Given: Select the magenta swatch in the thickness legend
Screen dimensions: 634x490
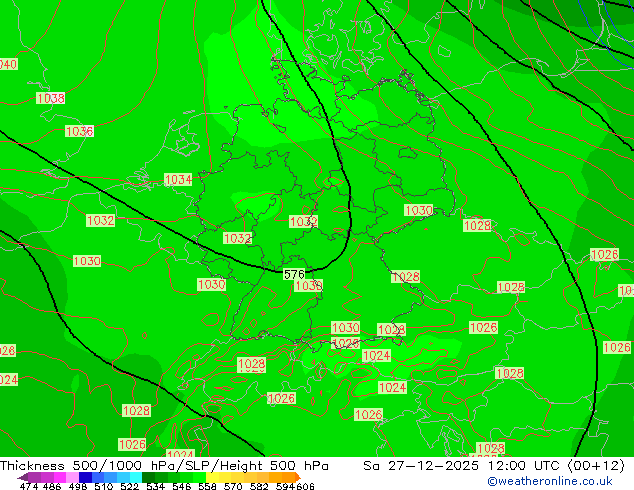Looking at the screenshot, I should pyautogui.click(x=60, y=477).
